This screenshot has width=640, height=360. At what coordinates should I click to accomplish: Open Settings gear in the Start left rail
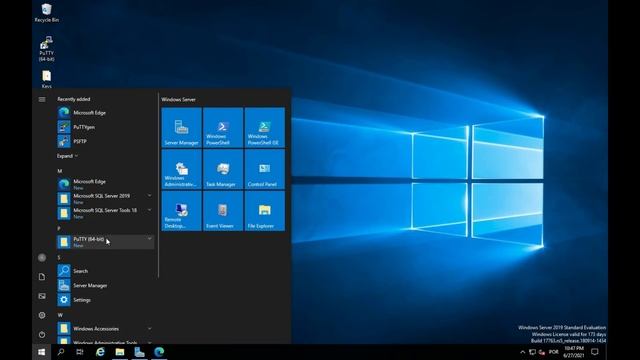tap(42, 315)
